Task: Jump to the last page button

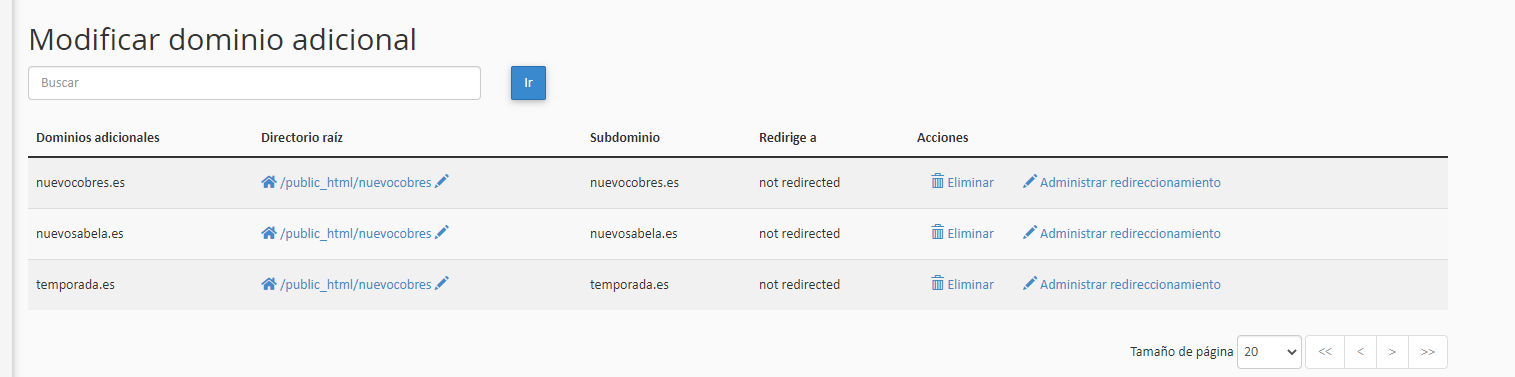Action: pos(1428,352)
